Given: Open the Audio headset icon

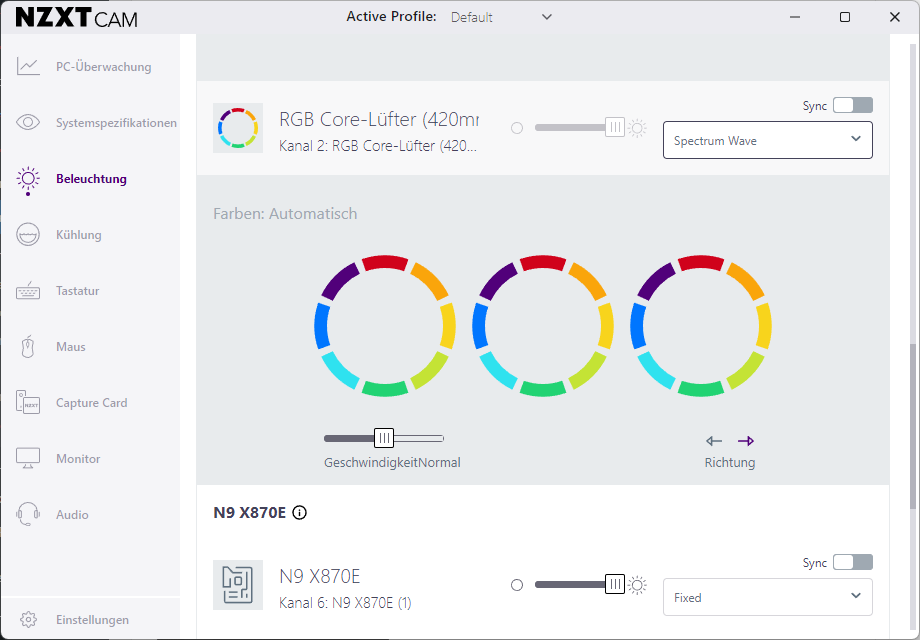Looking at the screenshot, I should click(x=28, y=515).
